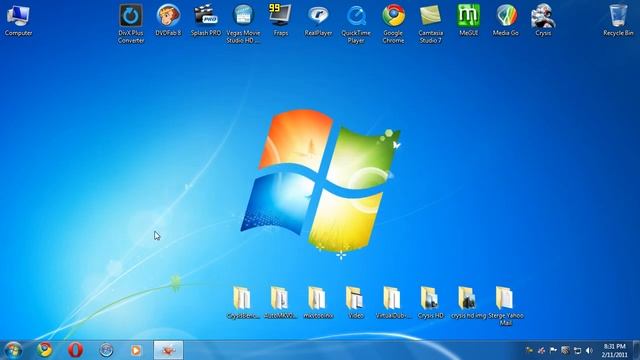
Task: Select the RealPlayer desktop shortcut
Action: pos(318,20)
